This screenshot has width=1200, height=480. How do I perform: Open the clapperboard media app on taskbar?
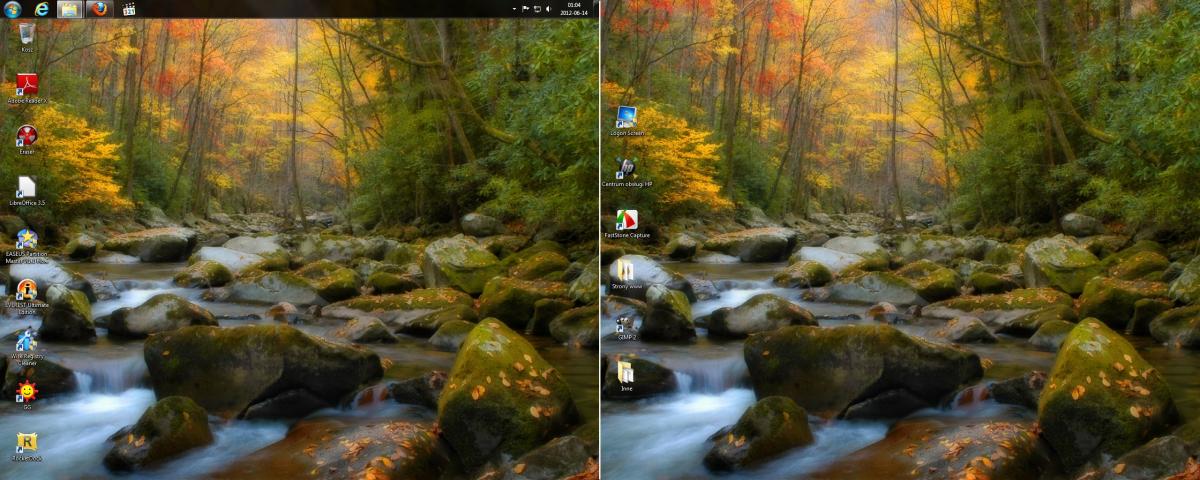[128, 9]
